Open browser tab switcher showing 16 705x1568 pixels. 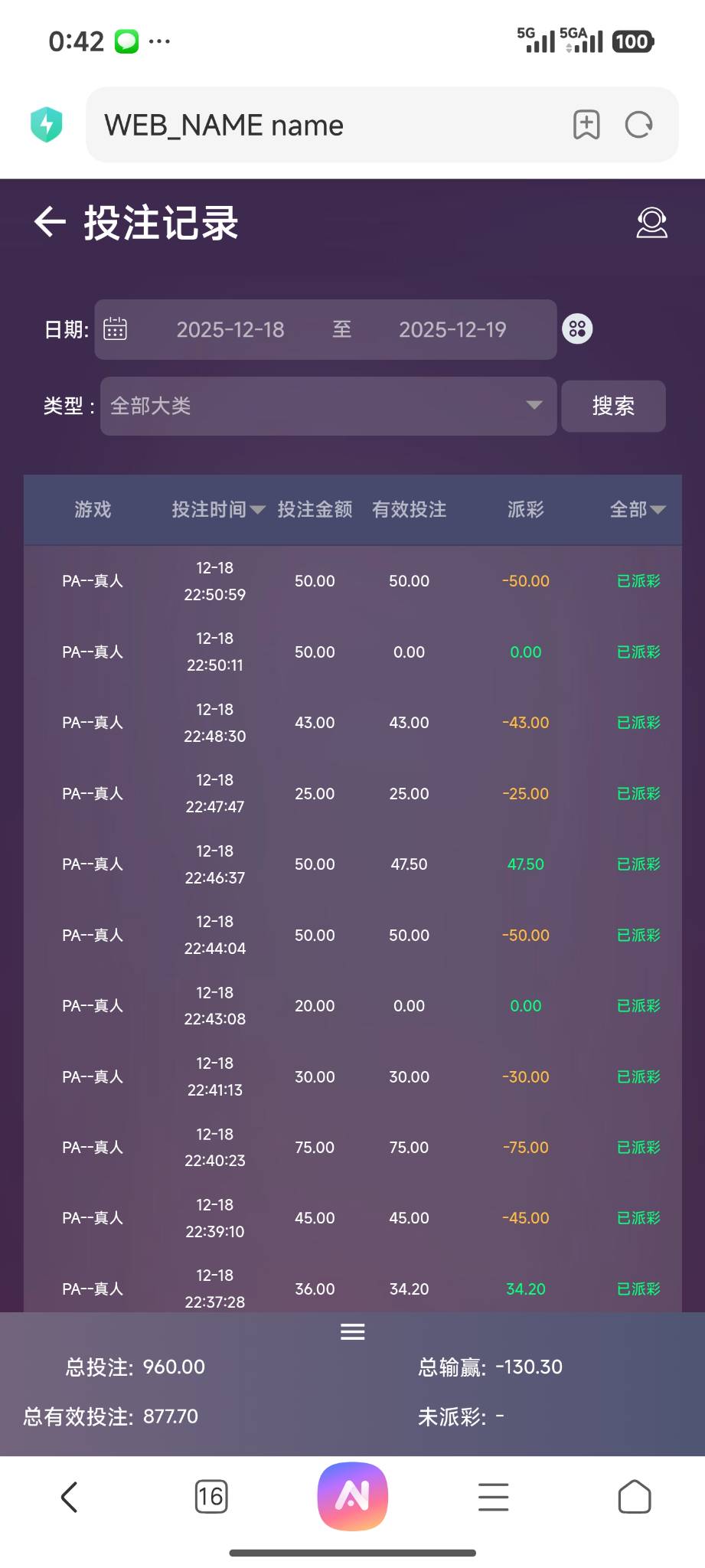tap(211, 1497)
